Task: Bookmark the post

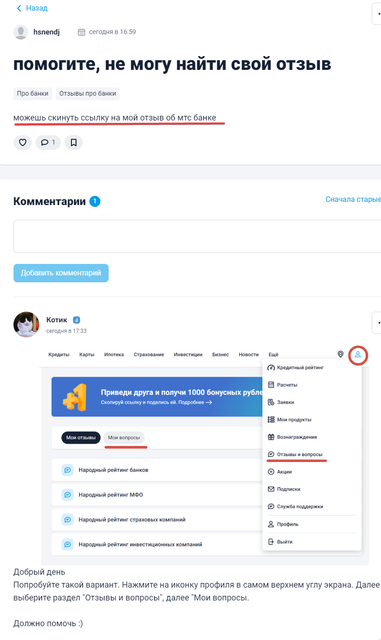Action: 74,142
